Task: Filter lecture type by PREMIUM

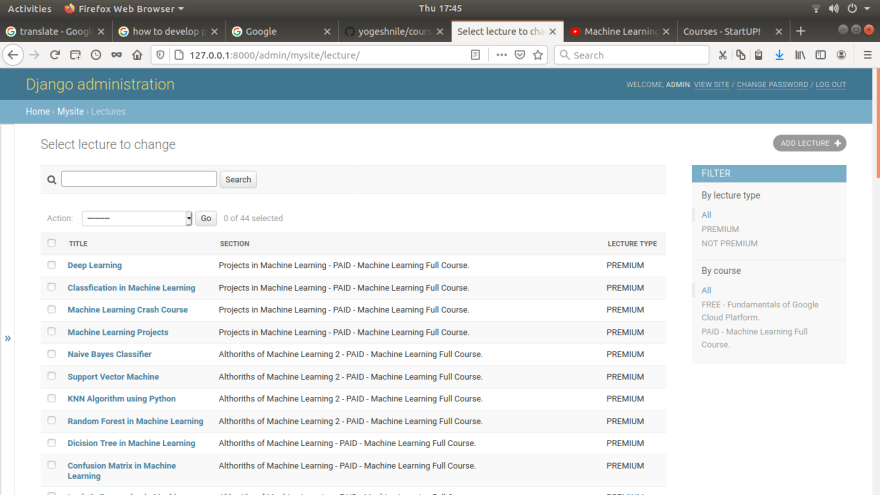Action: point(720,229)
